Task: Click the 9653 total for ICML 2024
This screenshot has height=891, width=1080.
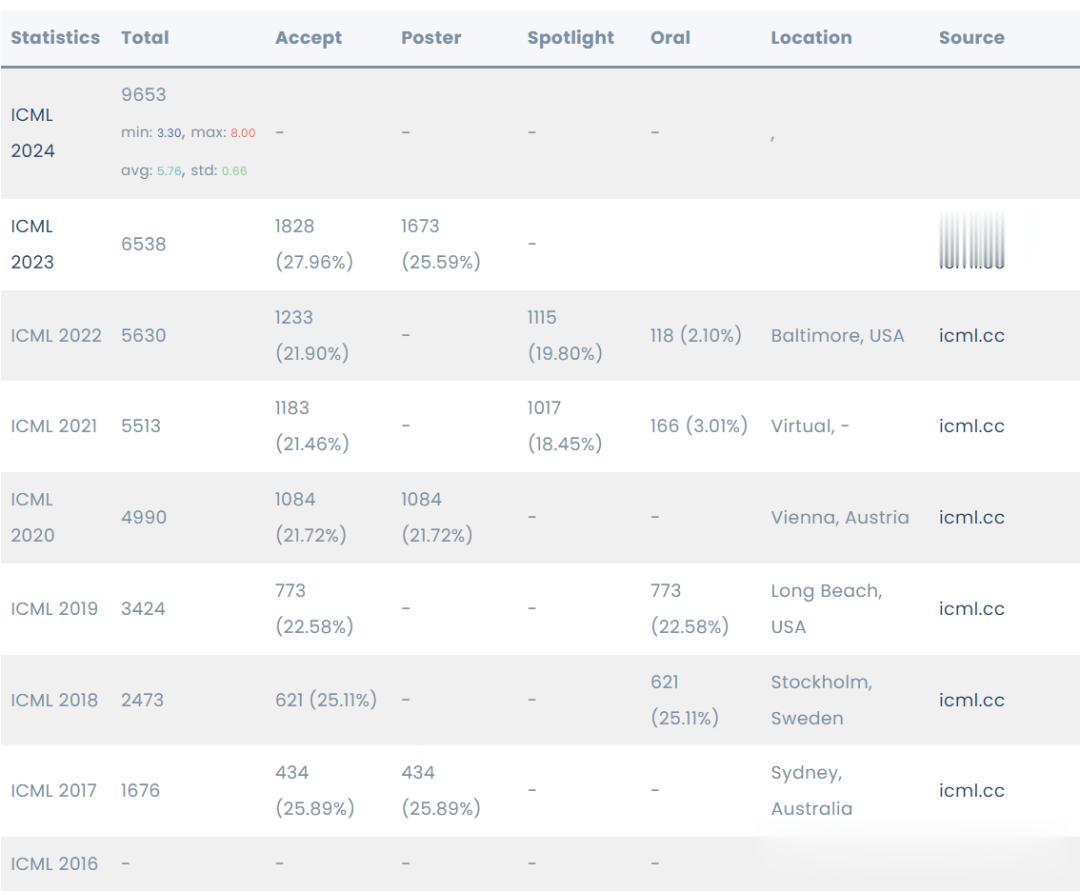Action: 144,95
